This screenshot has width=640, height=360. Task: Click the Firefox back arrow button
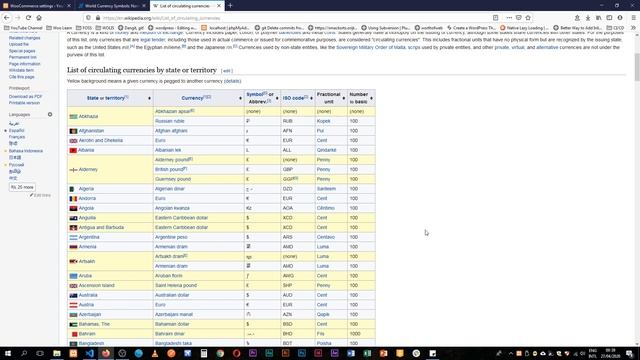pos(7,18)
